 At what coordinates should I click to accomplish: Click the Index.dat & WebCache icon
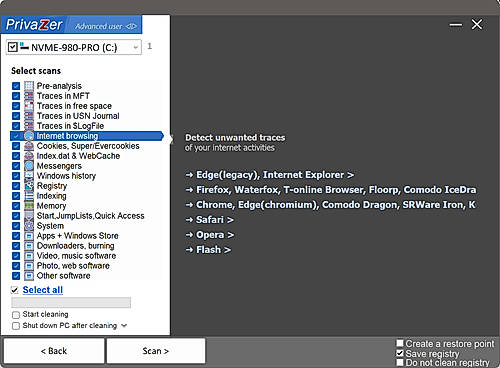click(29, 156)
